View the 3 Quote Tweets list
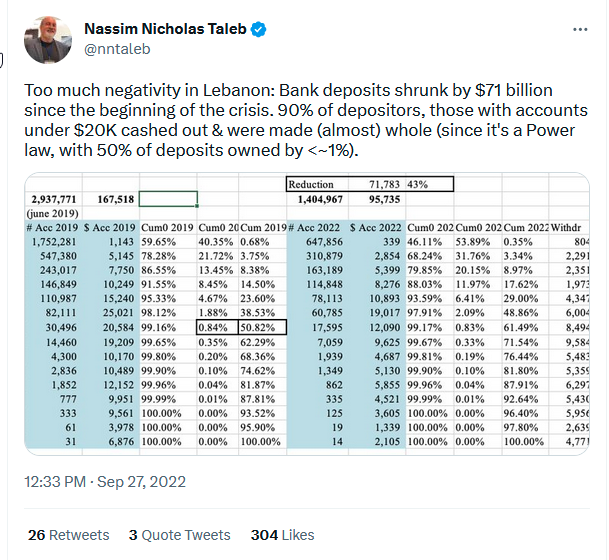This screenshot has height=560, width=609. pos(179,535)
